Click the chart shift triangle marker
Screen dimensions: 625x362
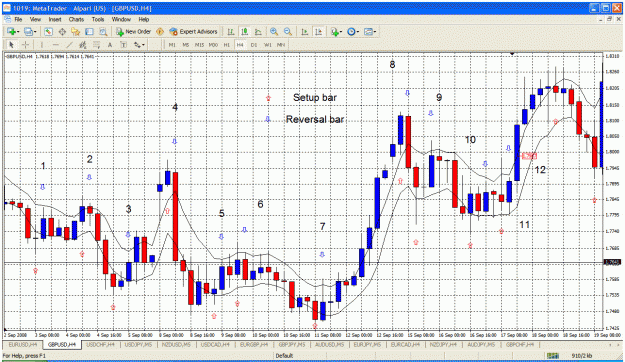point(512,53)
